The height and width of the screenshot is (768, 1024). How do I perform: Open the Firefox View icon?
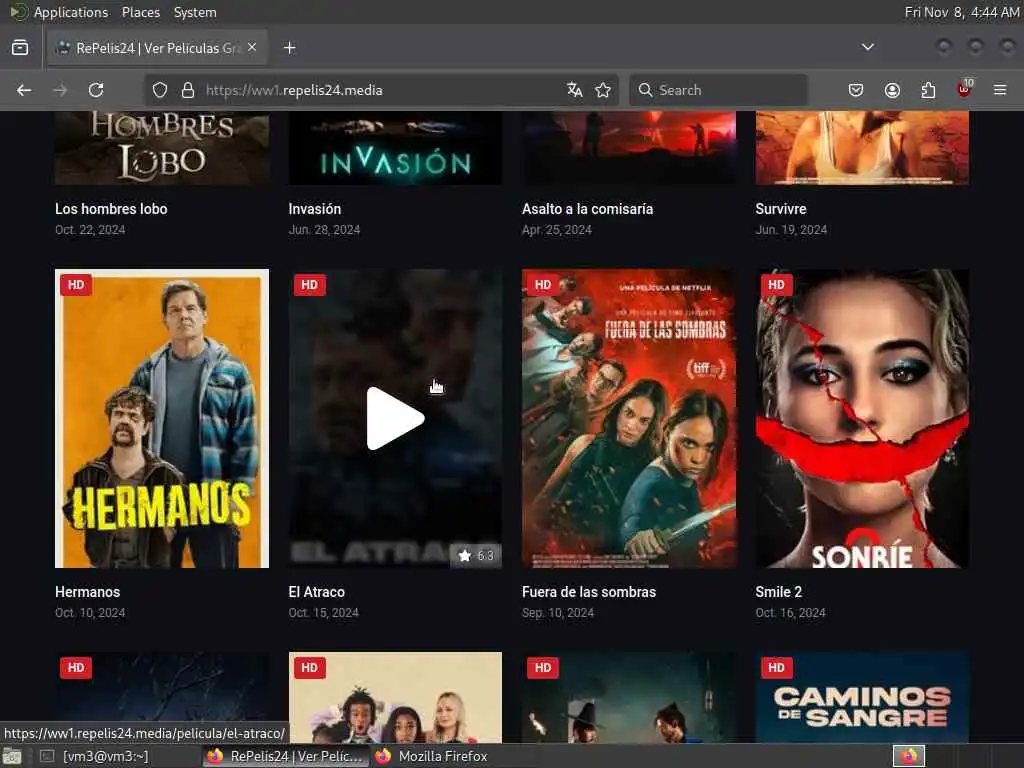pyautogui.click(x=20, y=48)
